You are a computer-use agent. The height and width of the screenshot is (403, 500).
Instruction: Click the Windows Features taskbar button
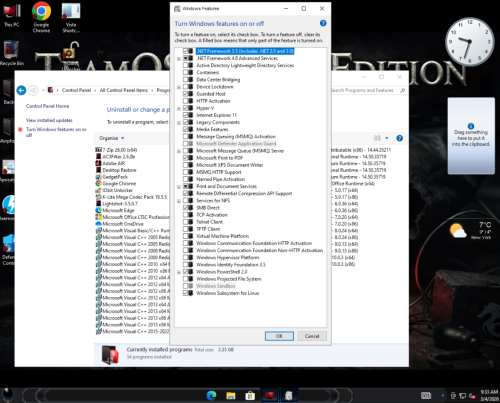click(x=289, y=396)
